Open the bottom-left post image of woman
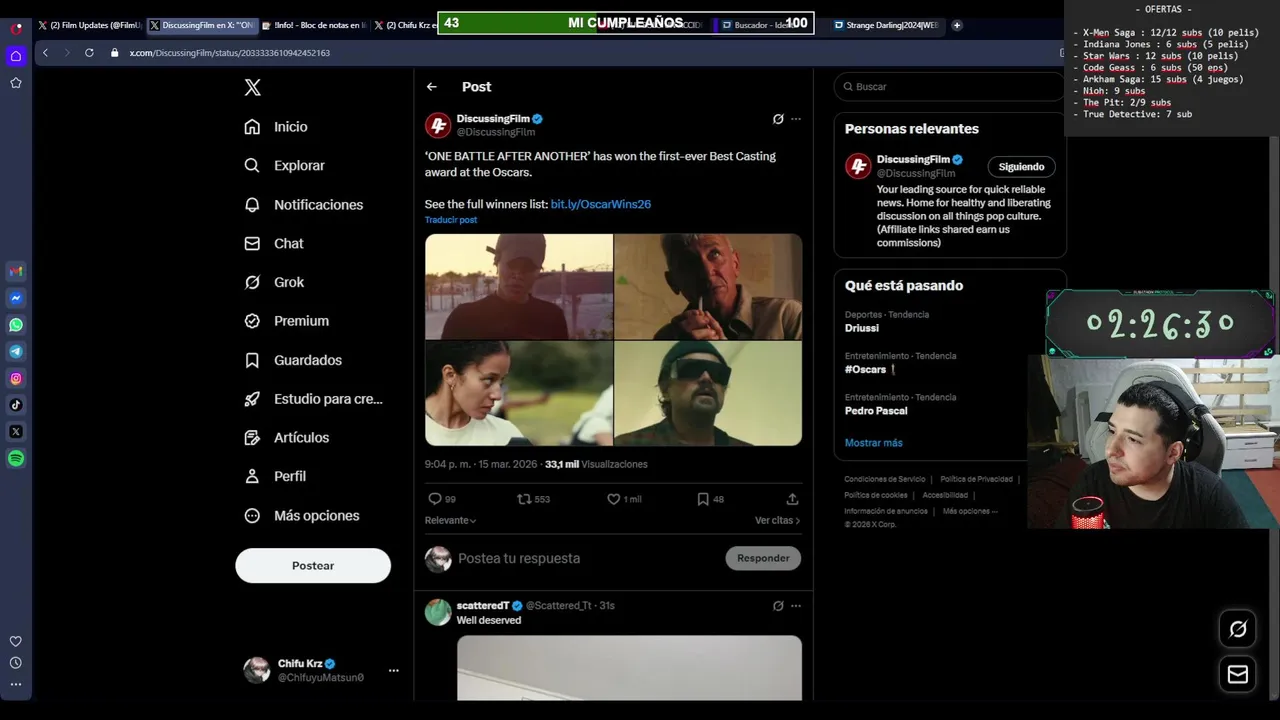The height and width of the screenshot is (720, 1280). click(519, 394)
